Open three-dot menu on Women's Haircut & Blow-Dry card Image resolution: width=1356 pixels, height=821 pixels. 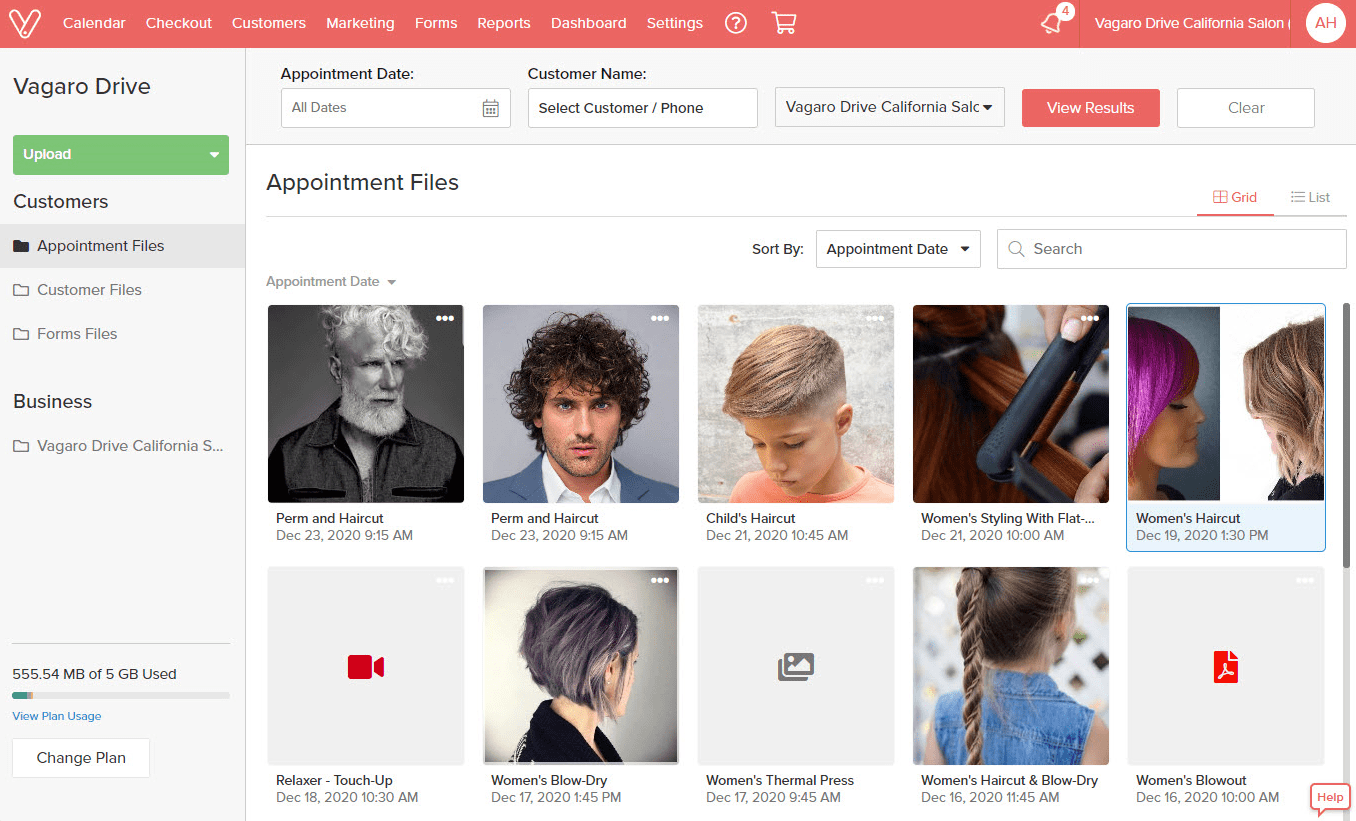pos(1090,580)
